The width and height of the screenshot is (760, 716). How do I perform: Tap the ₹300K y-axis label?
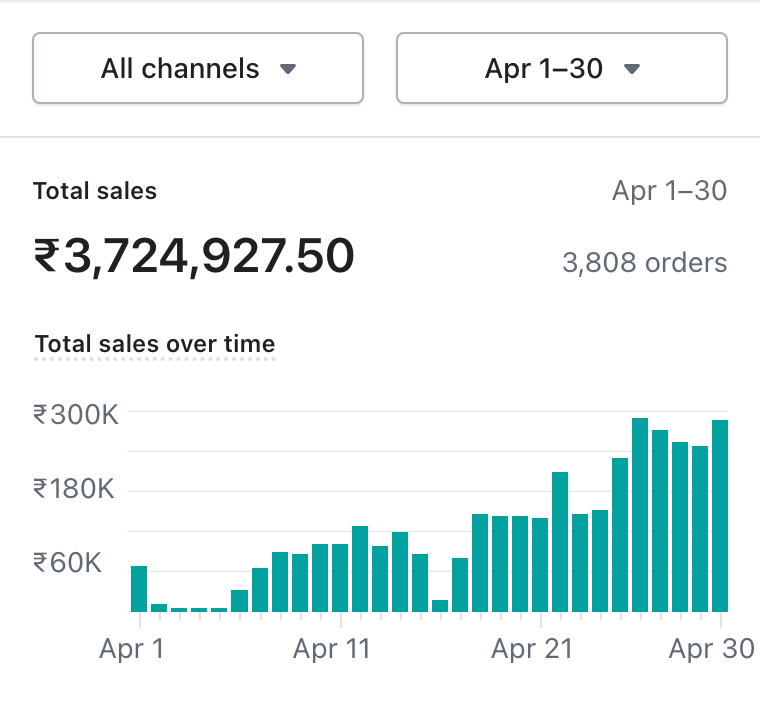[76, 413]
